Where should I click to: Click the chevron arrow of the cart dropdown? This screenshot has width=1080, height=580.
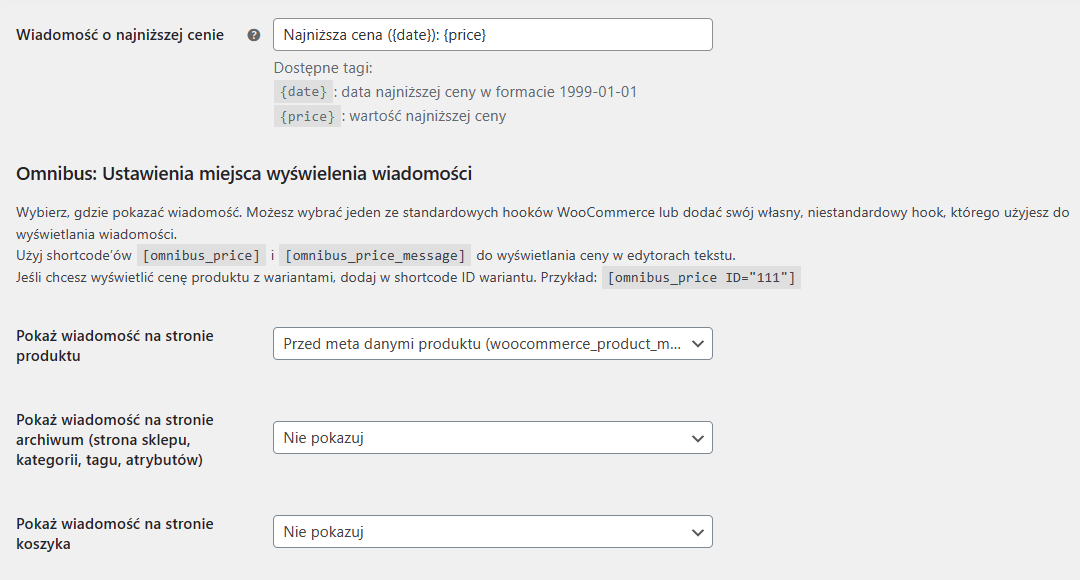[698, 532]
